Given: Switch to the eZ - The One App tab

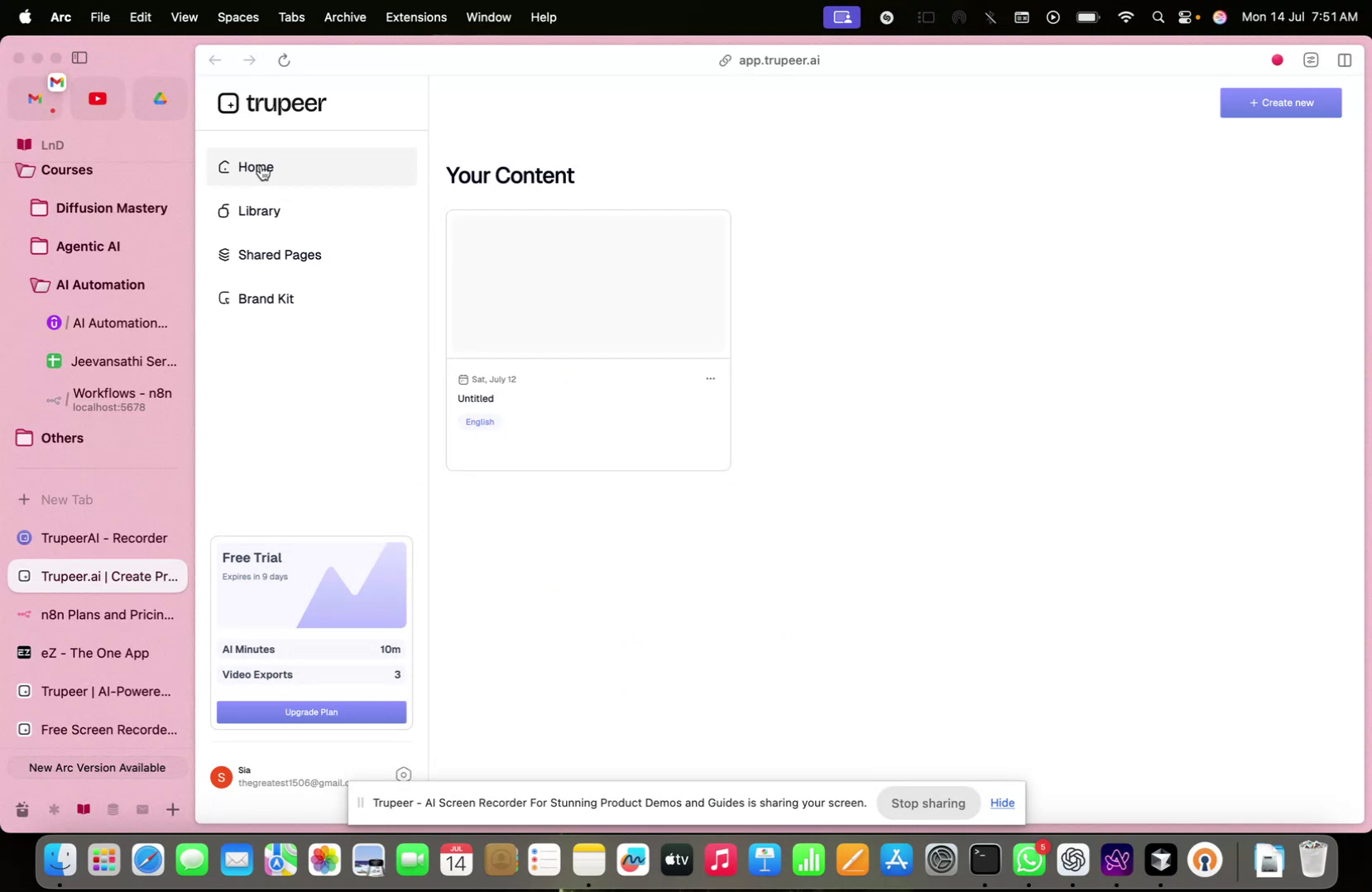Looking at the screenshot, I should click(95, 653).
